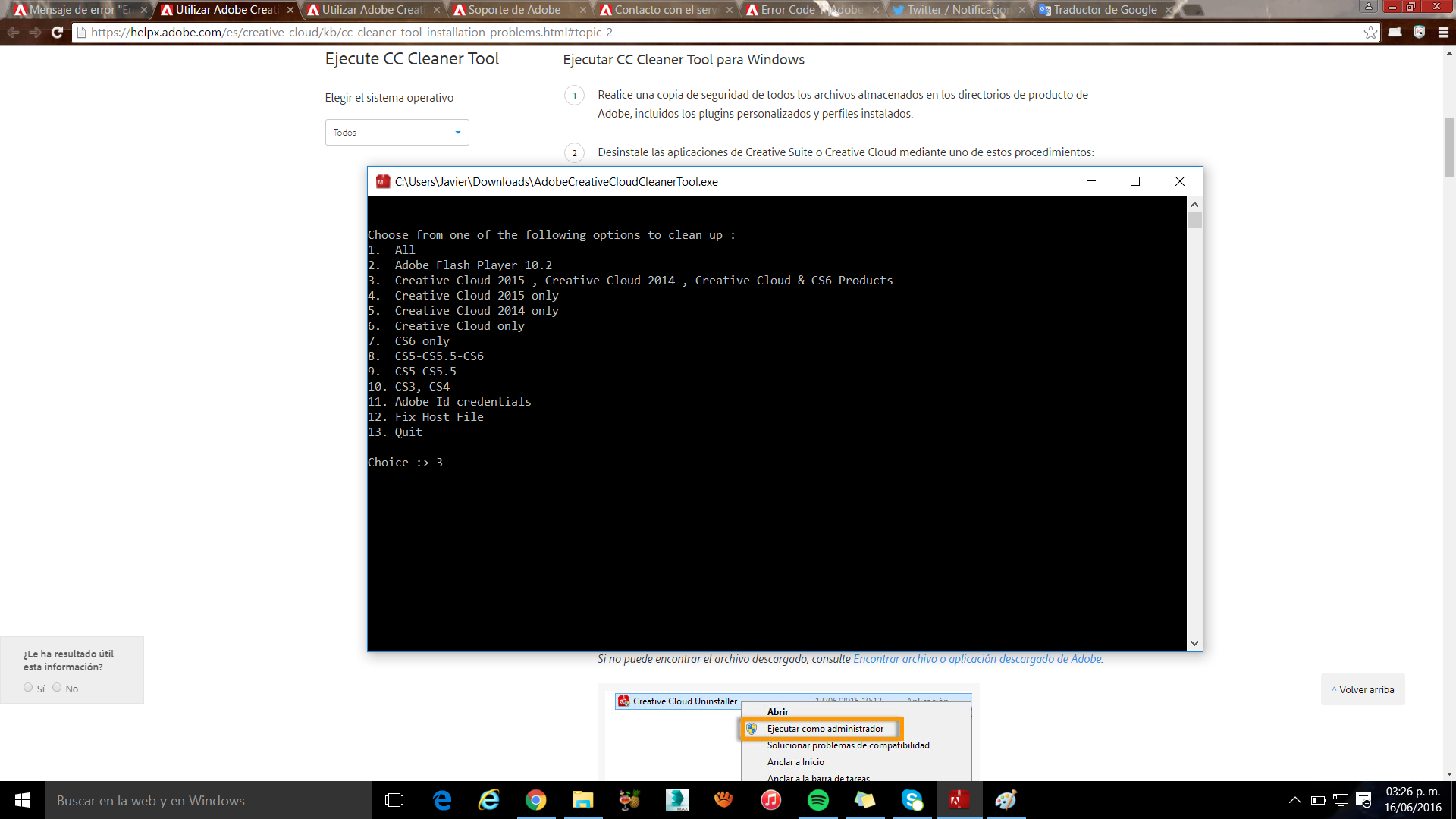Click the battery status tray icon
The image size is (1456, 819).
[x=1318, y=800]
